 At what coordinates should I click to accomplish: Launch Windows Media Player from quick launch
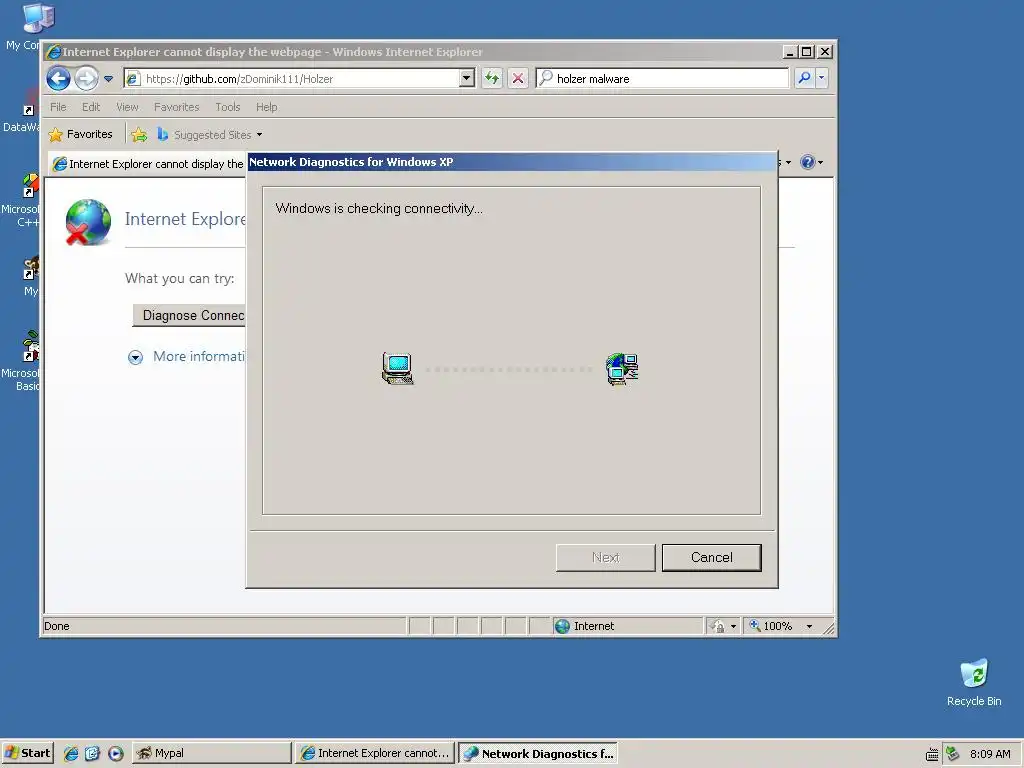116,754
